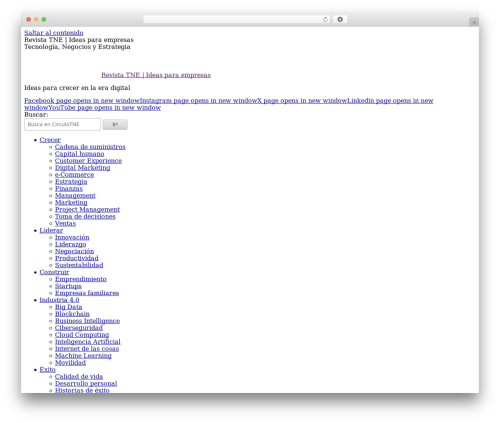Click the round extension icon beside address bar
500x423 pixels.
340,20
